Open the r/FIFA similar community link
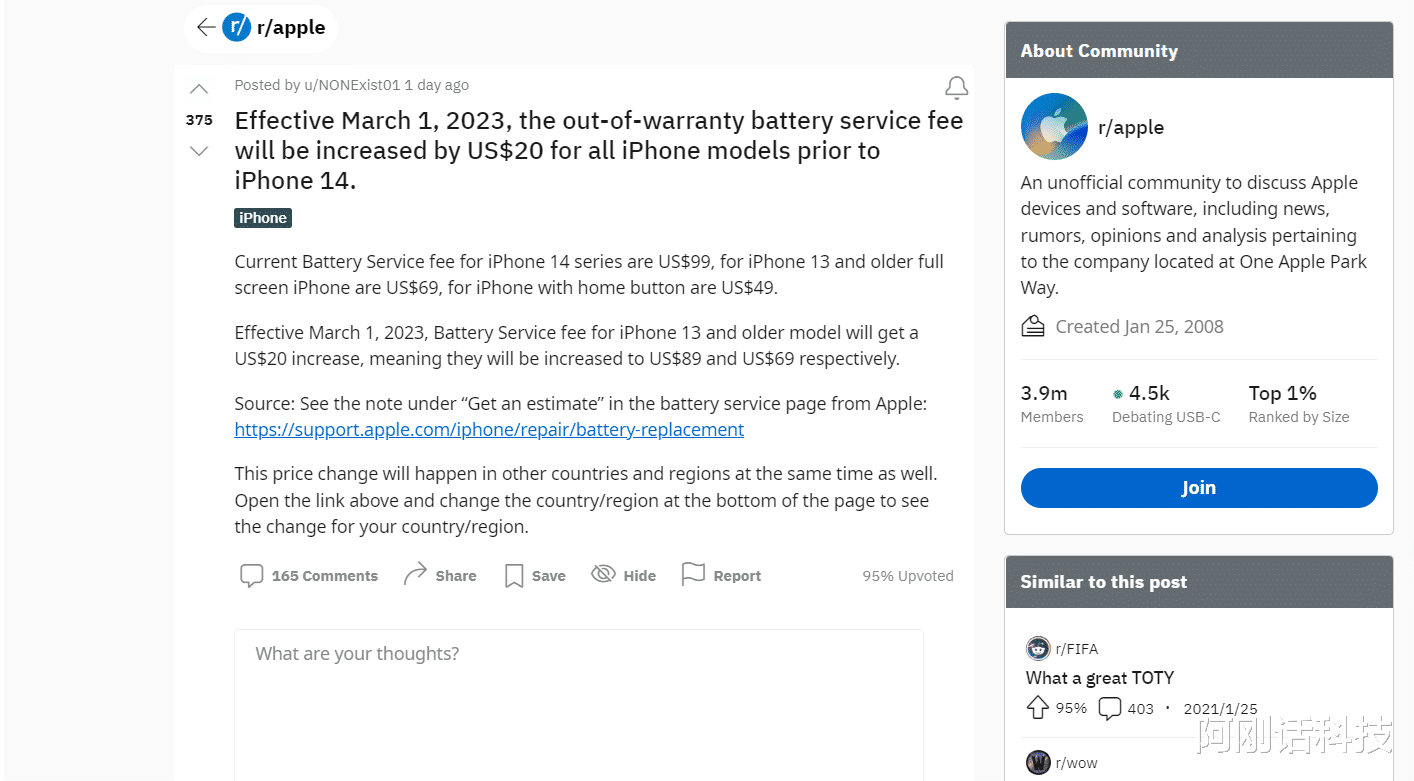 1076,649
